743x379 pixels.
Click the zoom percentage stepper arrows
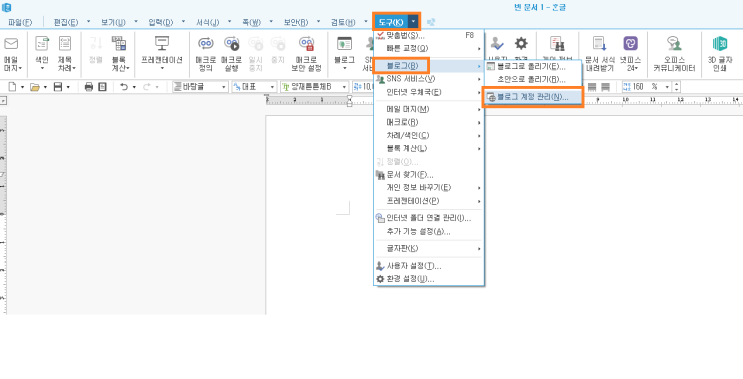[x=676, y=87]
